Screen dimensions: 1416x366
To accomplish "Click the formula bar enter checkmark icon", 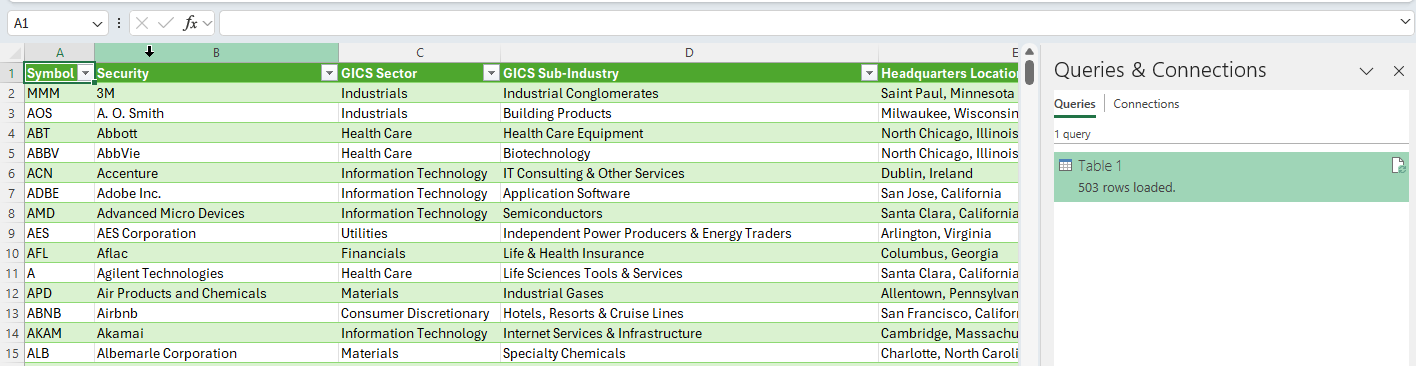I will coord(166,23).
